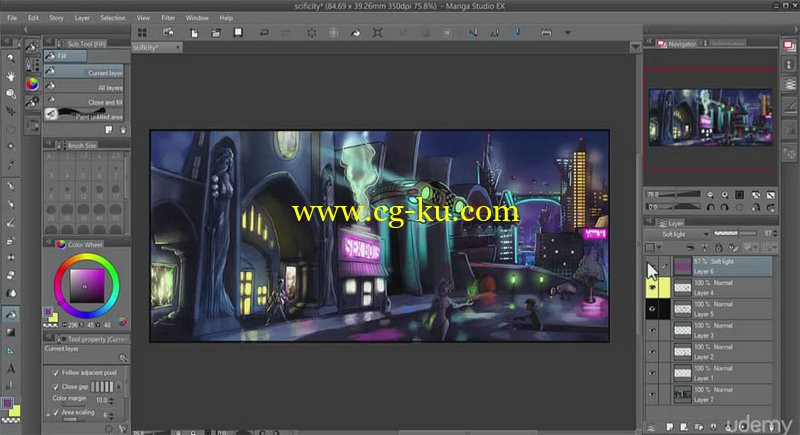800x435 pixels.
Task: Click the Scale/transform icon in top toolbar
Action: (377, 33)
